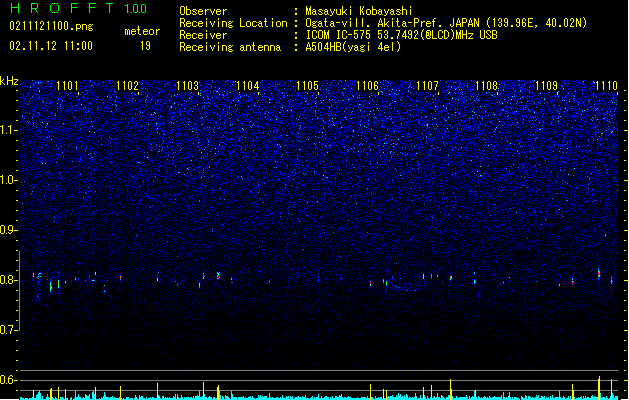Select the filename 0211121100.png
This screenshot has width=629, height=400.
(x=51, y=26)
